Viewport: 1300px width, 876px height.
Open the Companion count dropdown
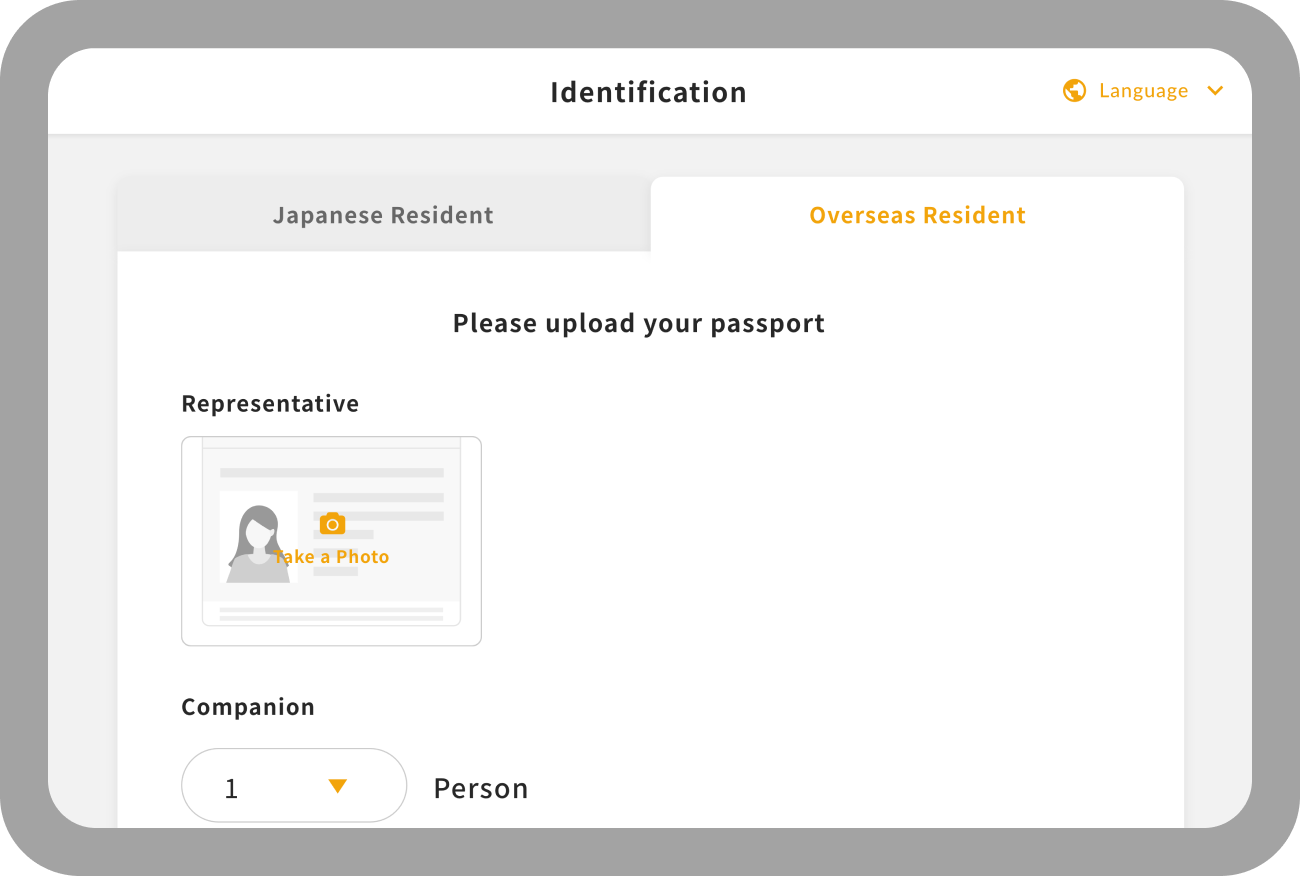point(293,786)
